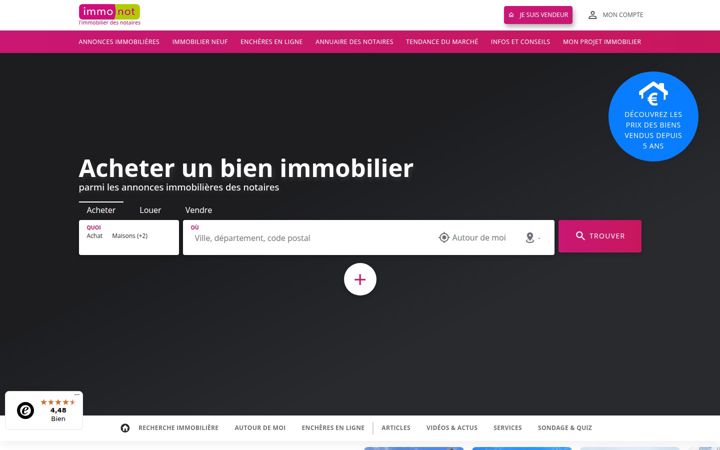Click the 4,48 Bien rating widget
Viewport: 720px width, 450px height.
44,410
